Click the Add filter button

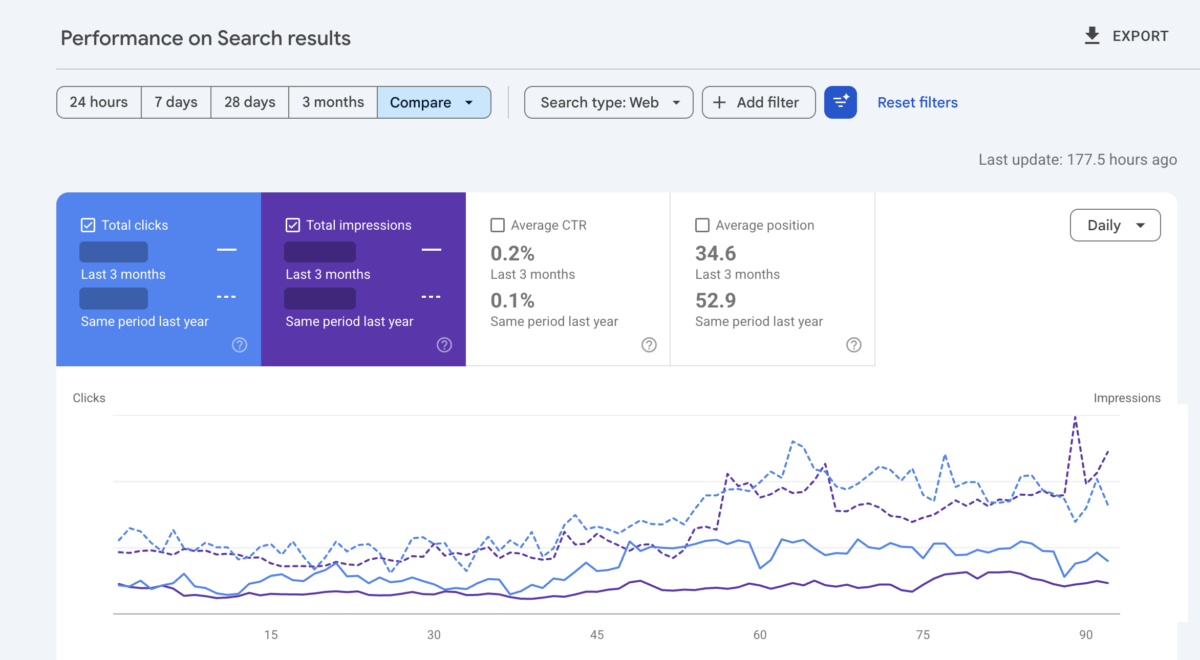758,102
